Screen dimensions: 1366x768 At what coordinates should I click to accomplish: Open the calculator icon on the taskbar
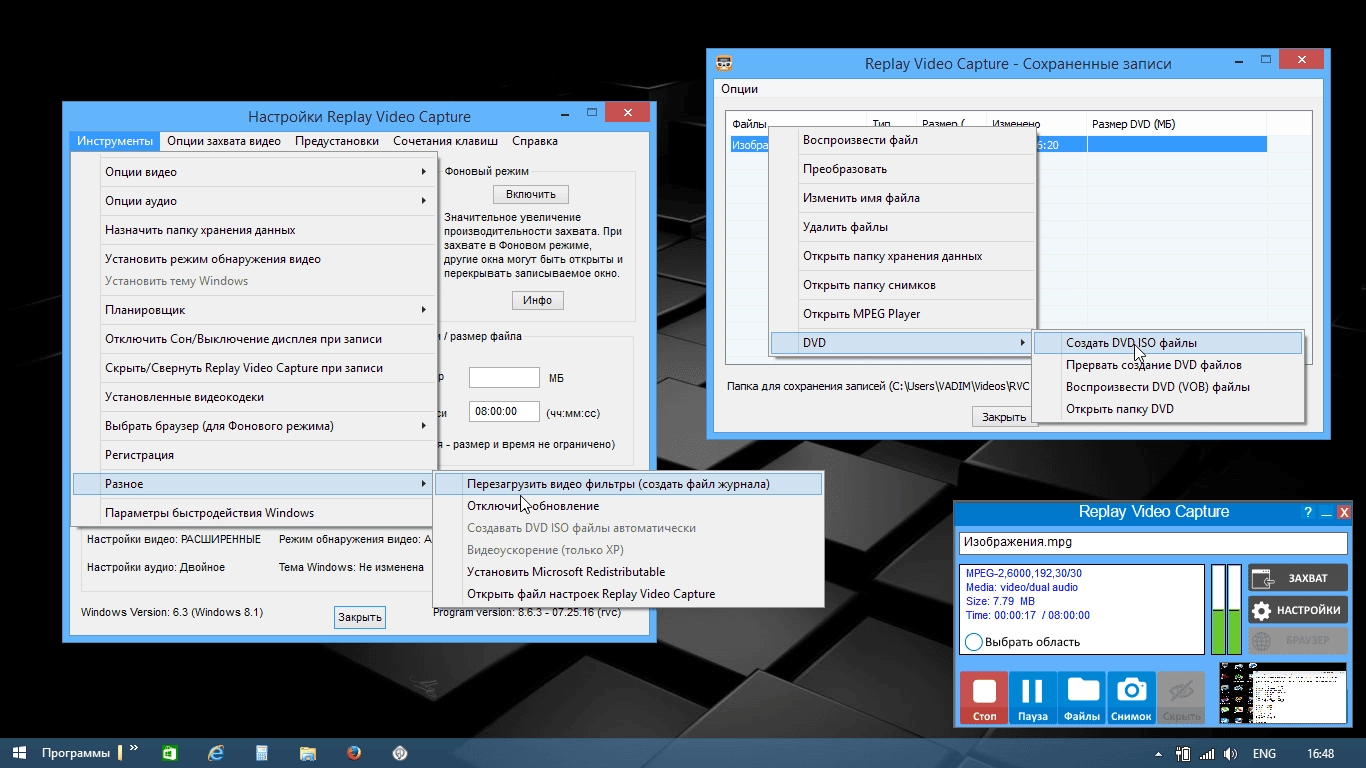tap(262, 753)
